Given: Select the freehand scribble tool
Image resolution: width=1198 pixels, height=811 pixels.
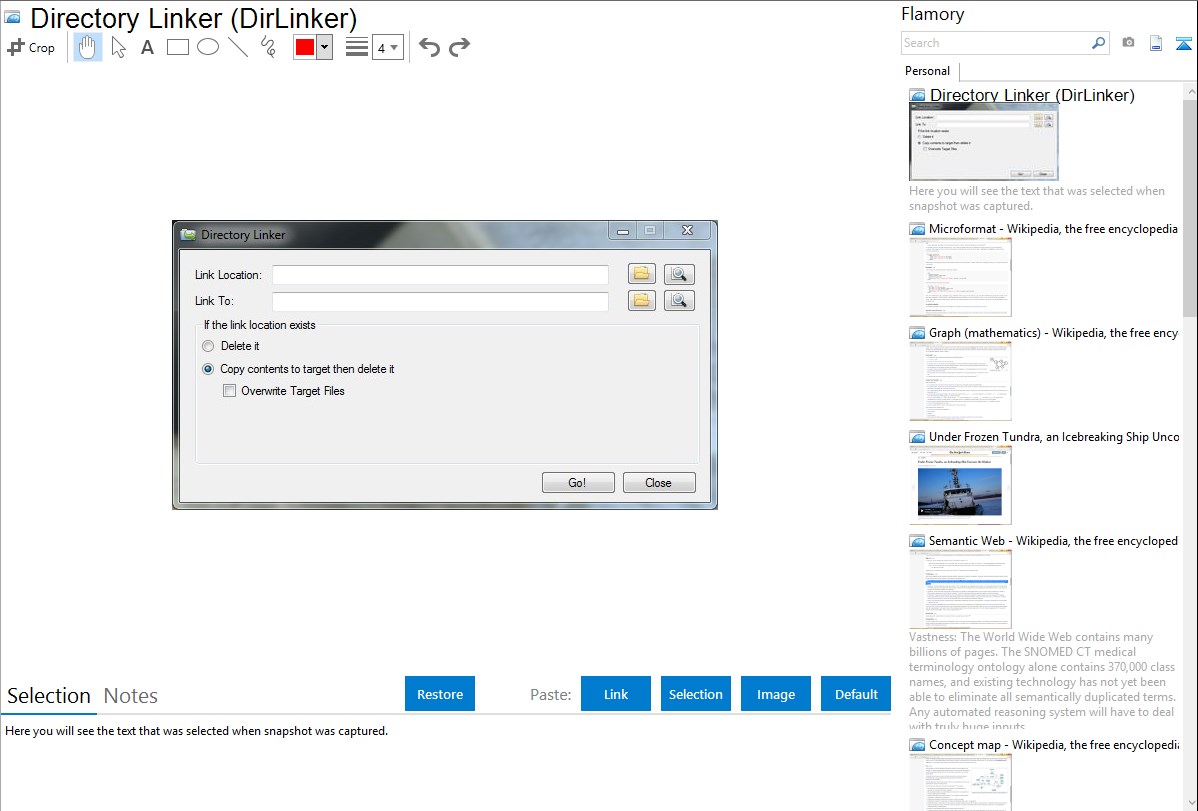Looking at the screenshot, I should point(268,47).
